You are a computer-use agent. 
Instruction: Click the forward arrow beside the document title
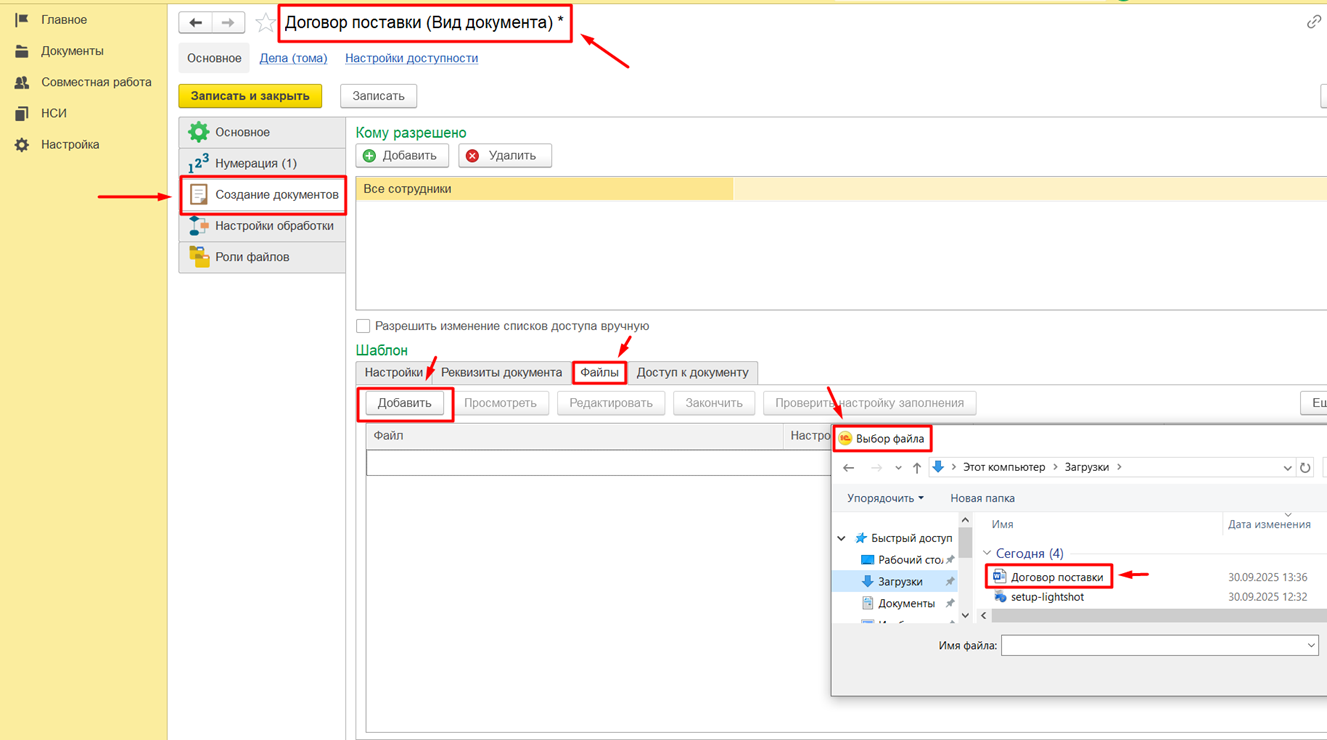click(228, 23)
